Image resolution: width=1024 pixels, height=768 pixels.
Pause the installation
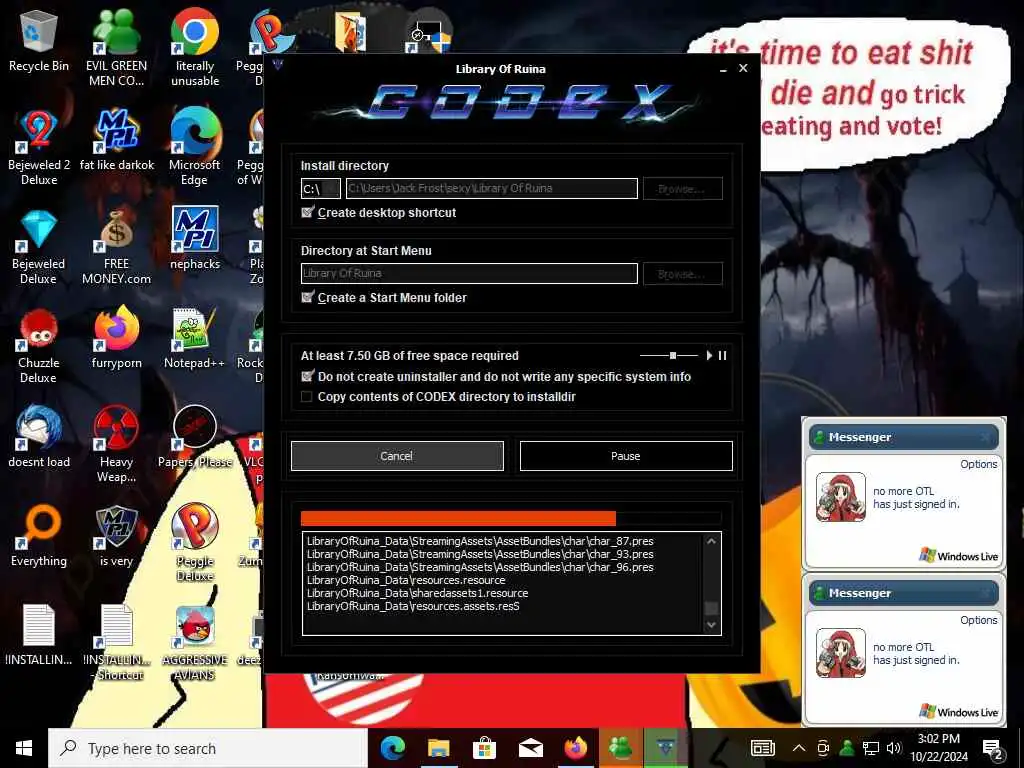pyautogui.click(x=626, y=456)
